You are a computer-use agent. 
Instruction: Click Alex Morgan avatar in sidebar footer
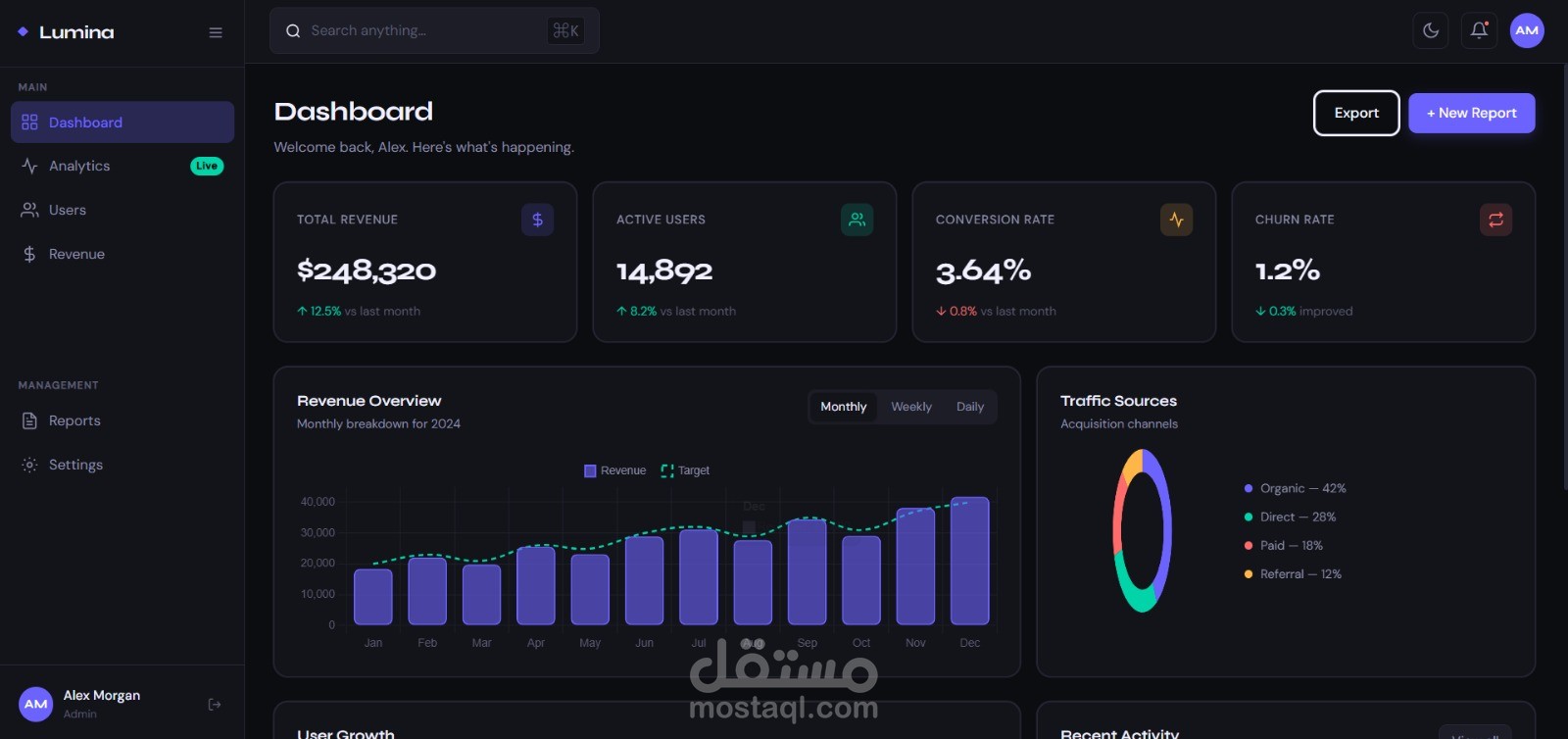pyautogui.click(x=36, y=704)
